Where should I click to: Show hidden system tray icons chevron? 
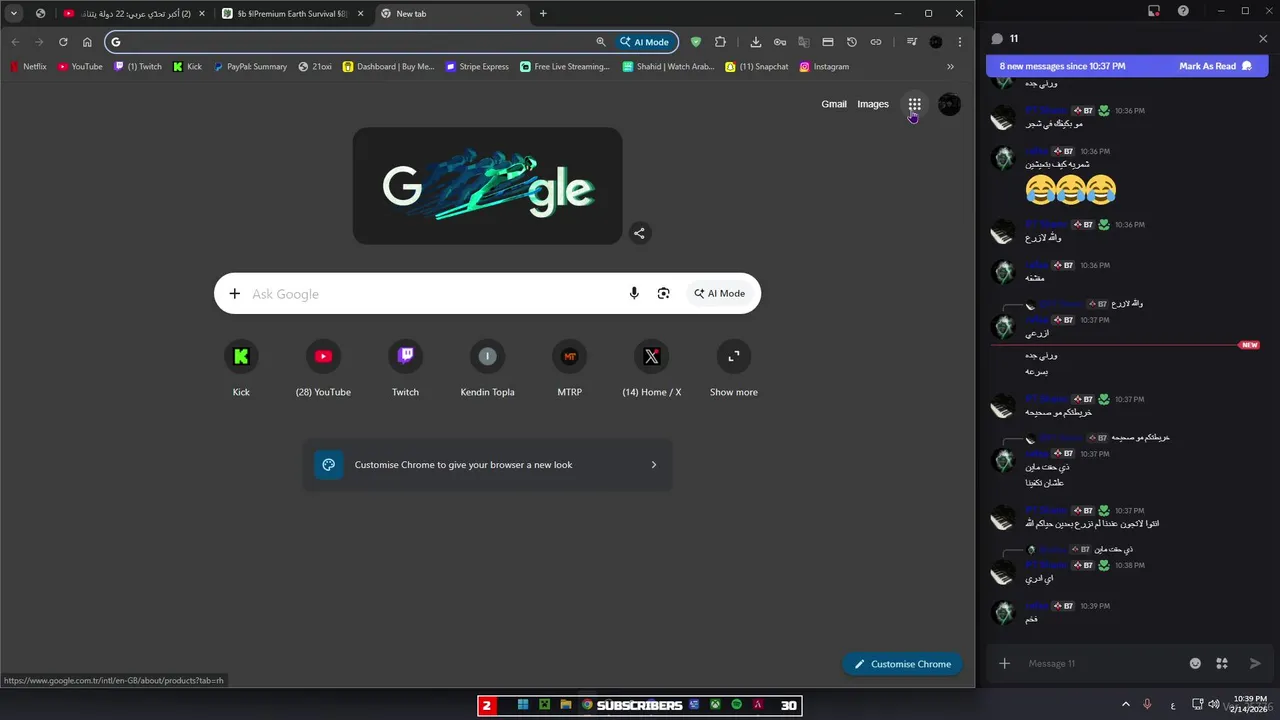tap(1126, 705)
